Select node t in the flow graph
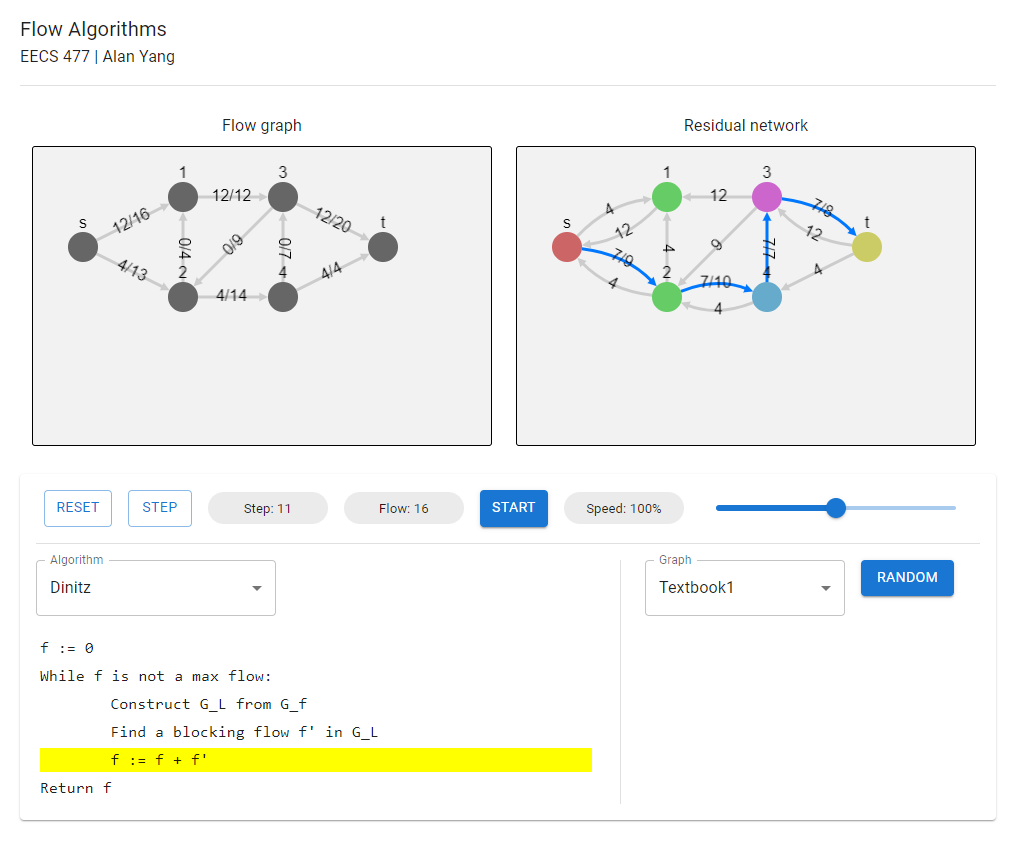 point(382,246)
